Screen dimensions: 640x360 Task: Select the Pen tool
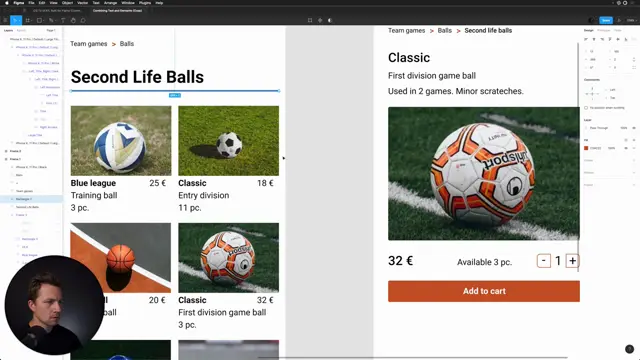tap(51, 20)
